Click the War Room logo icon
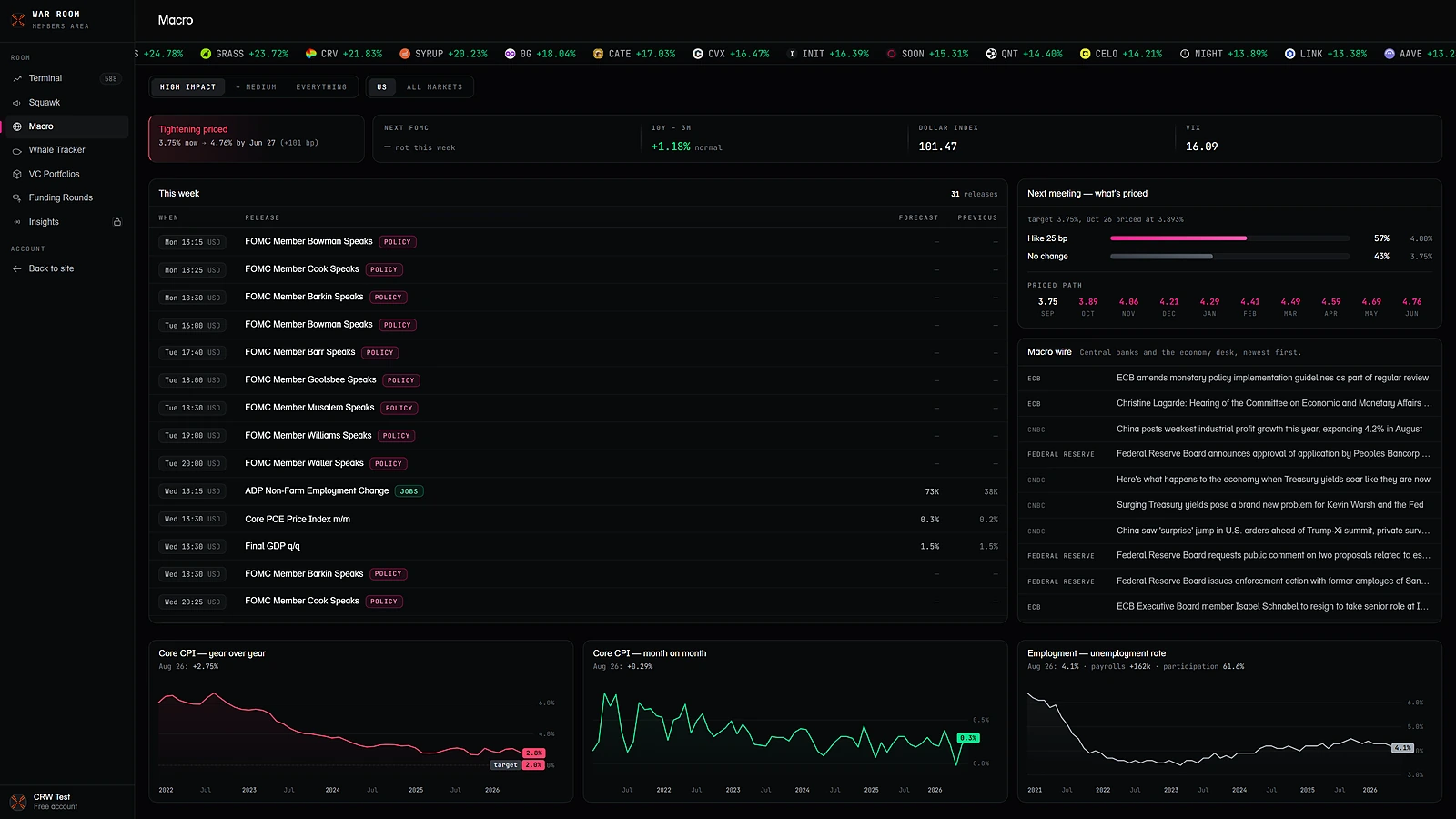Image resolution: width=1456 pixels, height=819 pixels. coord(17,19)
